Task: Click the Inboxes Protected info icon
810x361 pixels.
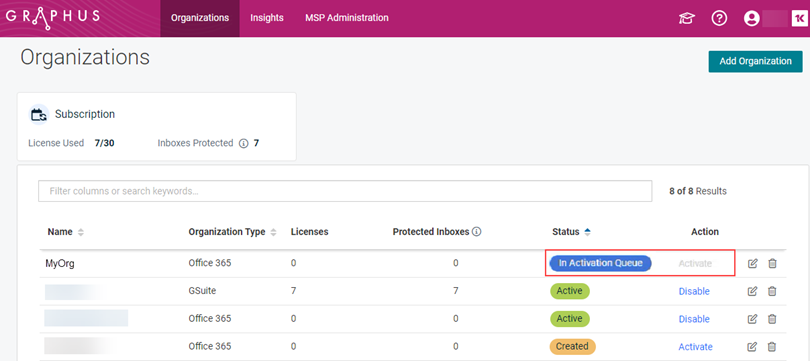Action: [x=244, y=143]
